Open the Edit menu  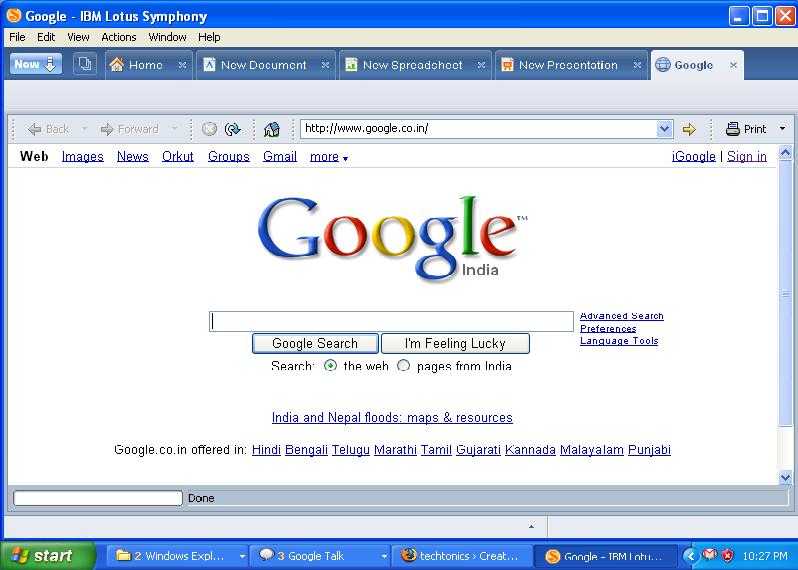(46, 37)
